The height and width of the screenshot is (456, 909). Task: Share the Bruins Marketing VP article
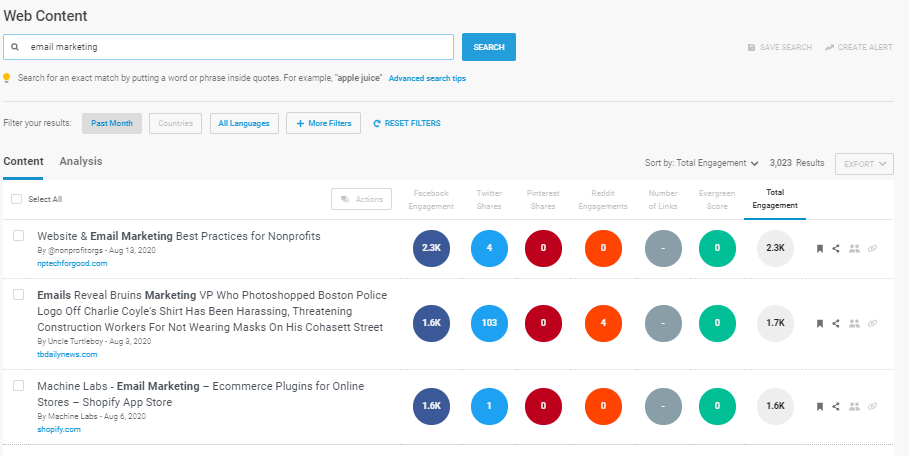pos(836,323)
